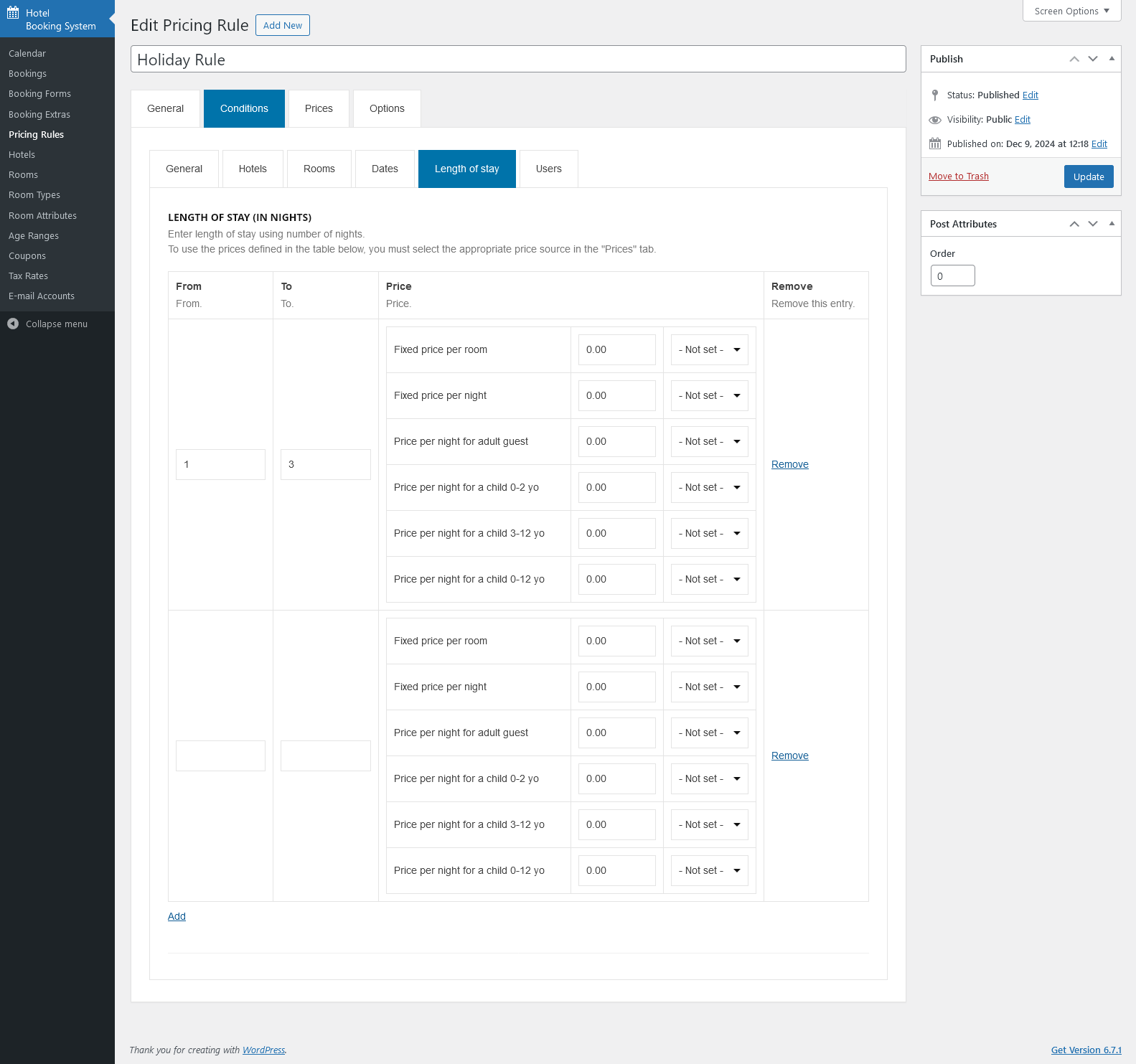The width and height of the screenshot is (1136, 1064).
Task: Click the Holiday Rule title field
Action: (x=518, y=60)
